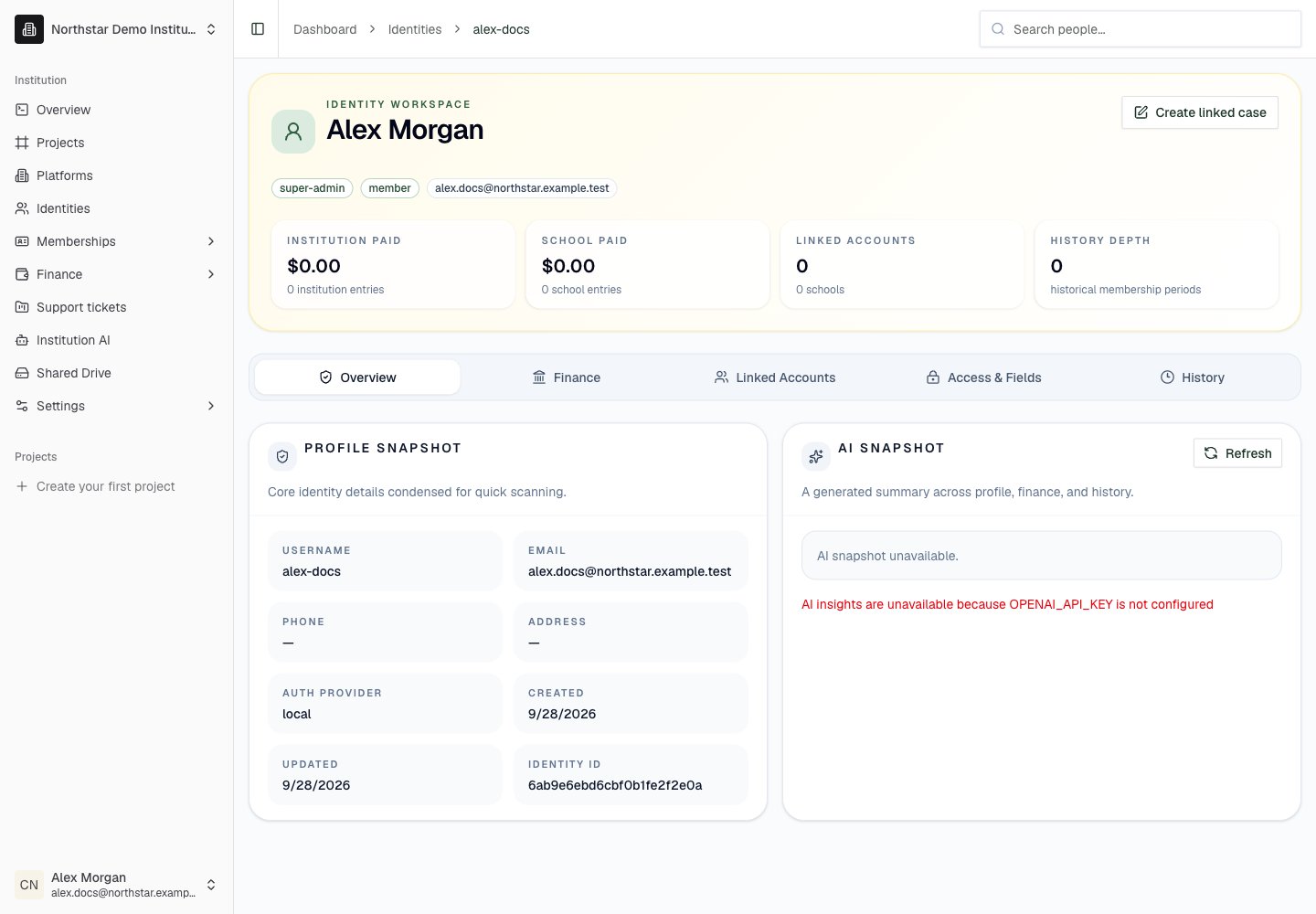Viewport: 1316px width, 914px height.
Task: Expand the Settings submenu chevron
Action: tap(211, 406)
